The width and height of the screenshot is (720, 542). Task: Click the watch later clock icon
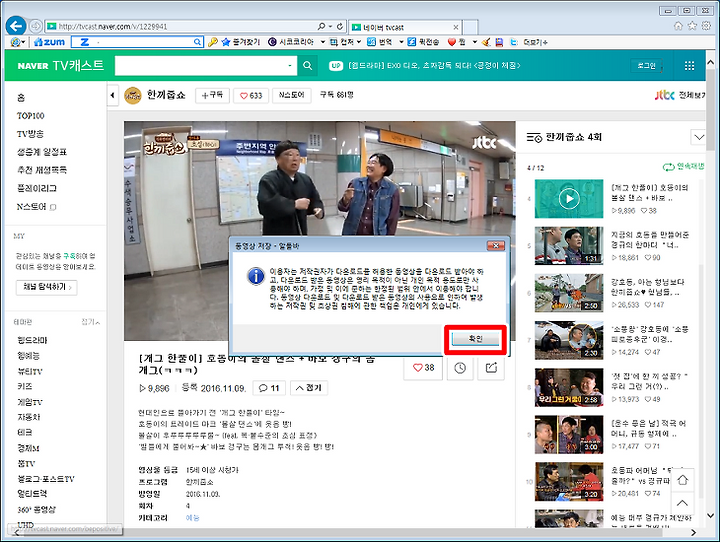[x=460, y=368]
